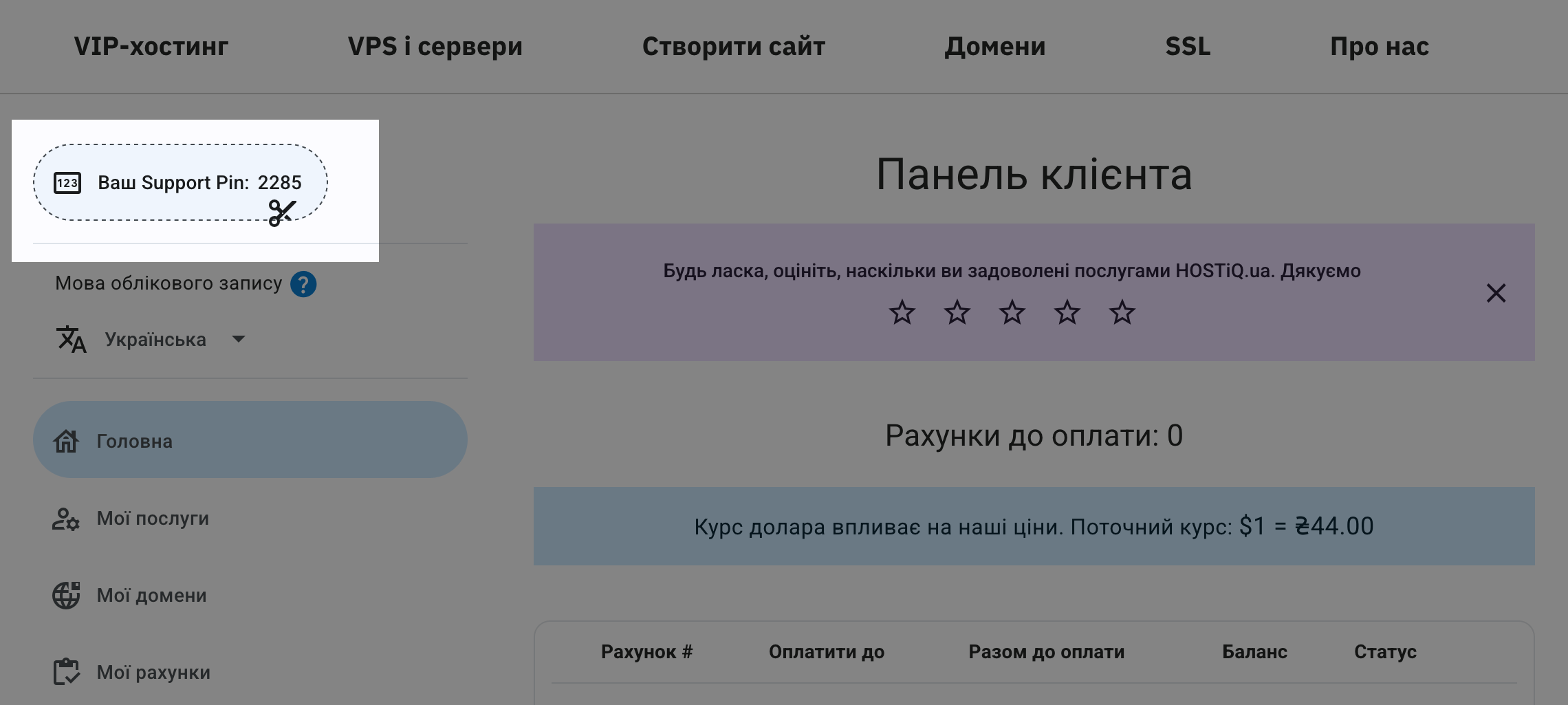Dismiss the rating banner with X
This screenshot has height=705, width=1568.
1496,293
